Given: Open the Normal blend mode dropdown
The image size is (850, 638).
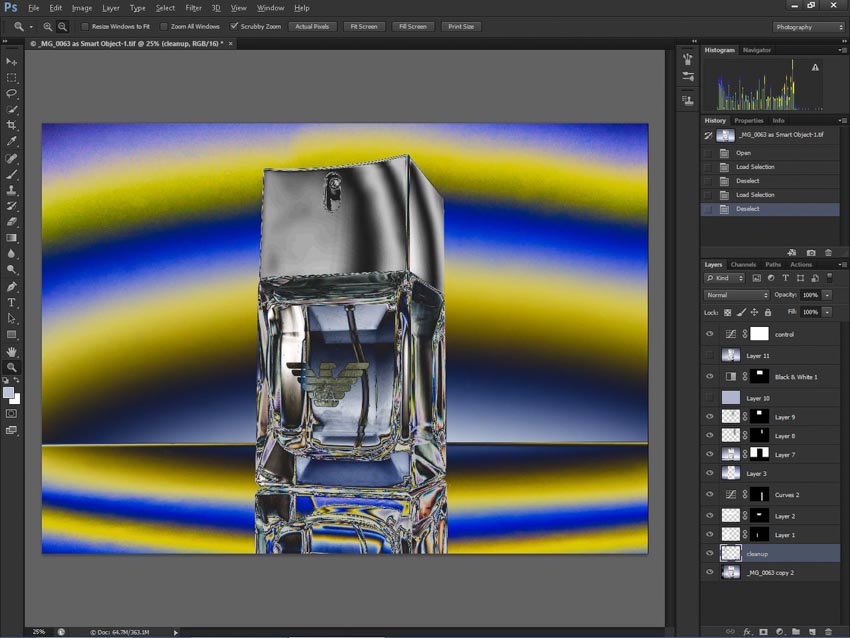Looking at the screenshot, I should click(x=736, y=295).
